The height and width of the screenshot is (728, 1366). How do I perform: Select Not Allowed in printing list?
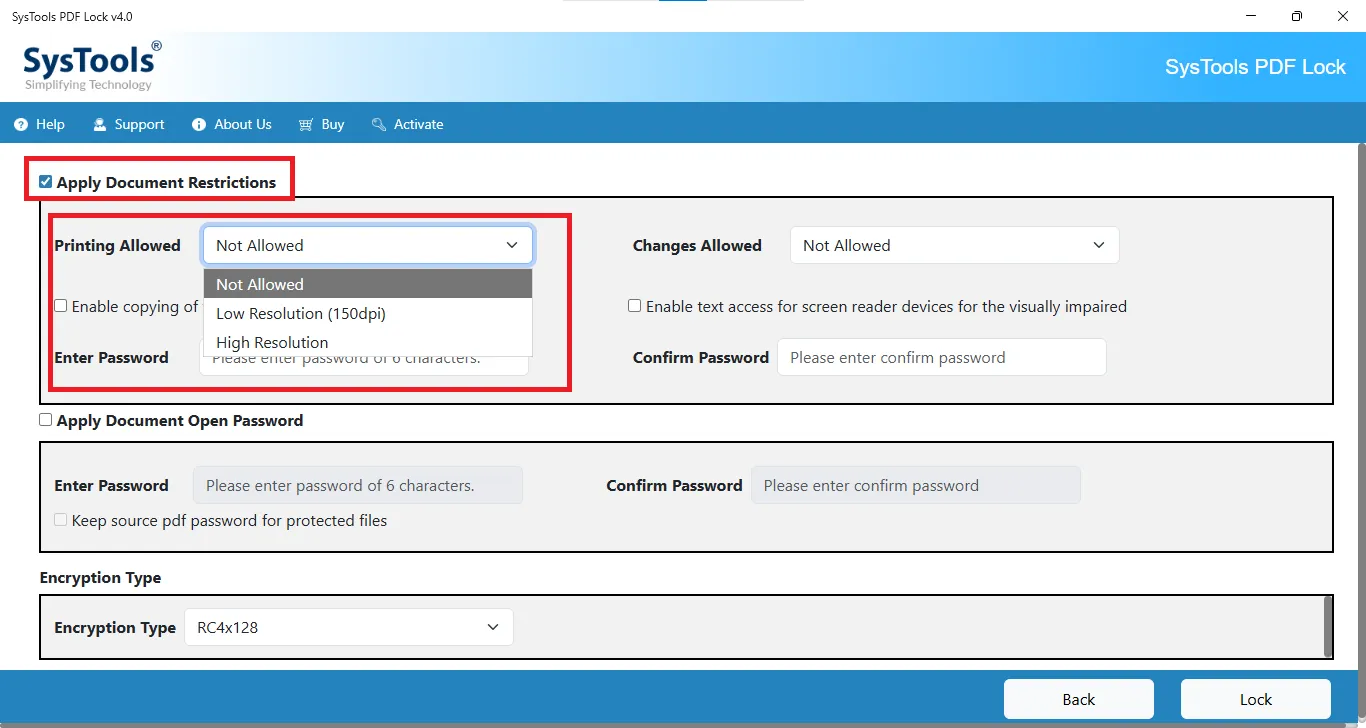pos(368,284)
